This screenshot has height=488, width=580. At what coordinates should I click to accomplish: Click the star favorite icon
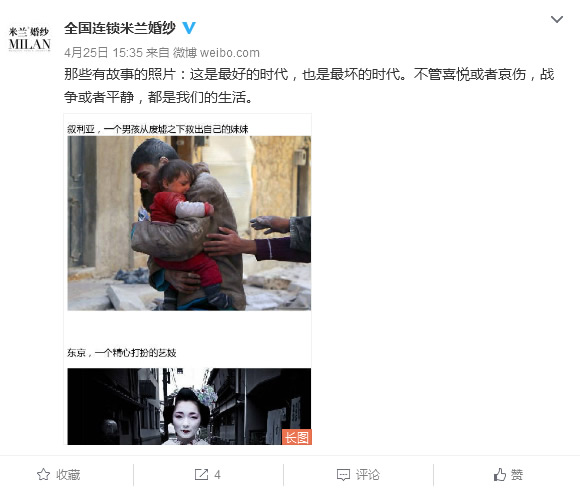click(x=44, y=474)
